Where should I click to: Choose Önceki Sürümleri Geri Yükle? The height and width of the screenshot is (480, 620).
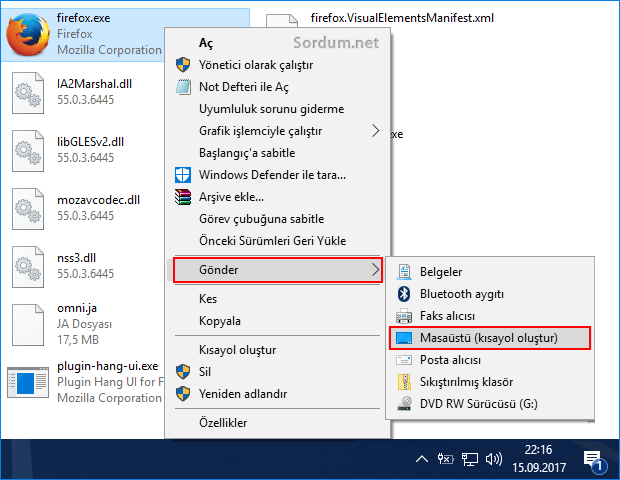click(278, 241)
